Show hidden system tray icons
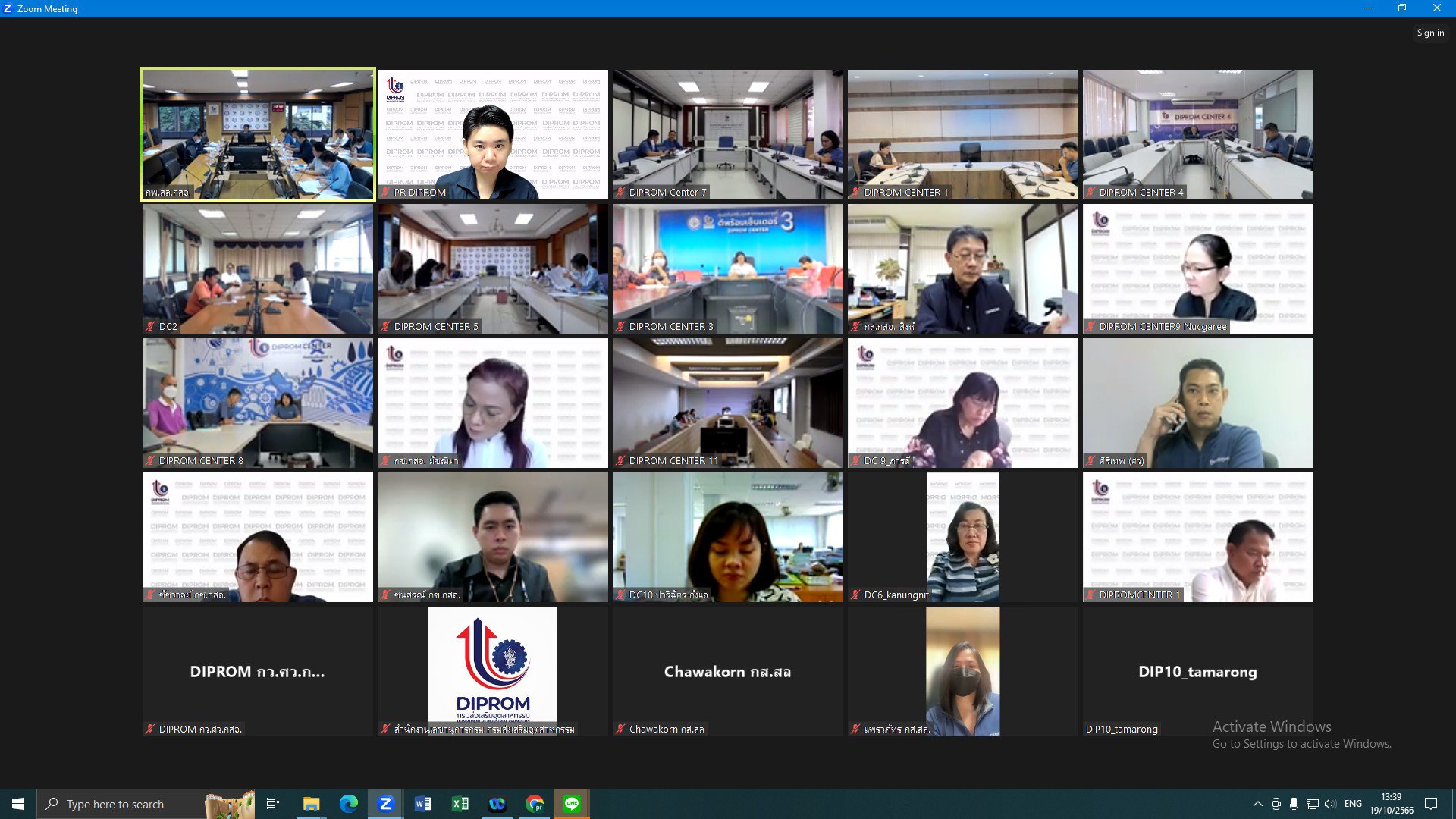 coord(1257,804)
